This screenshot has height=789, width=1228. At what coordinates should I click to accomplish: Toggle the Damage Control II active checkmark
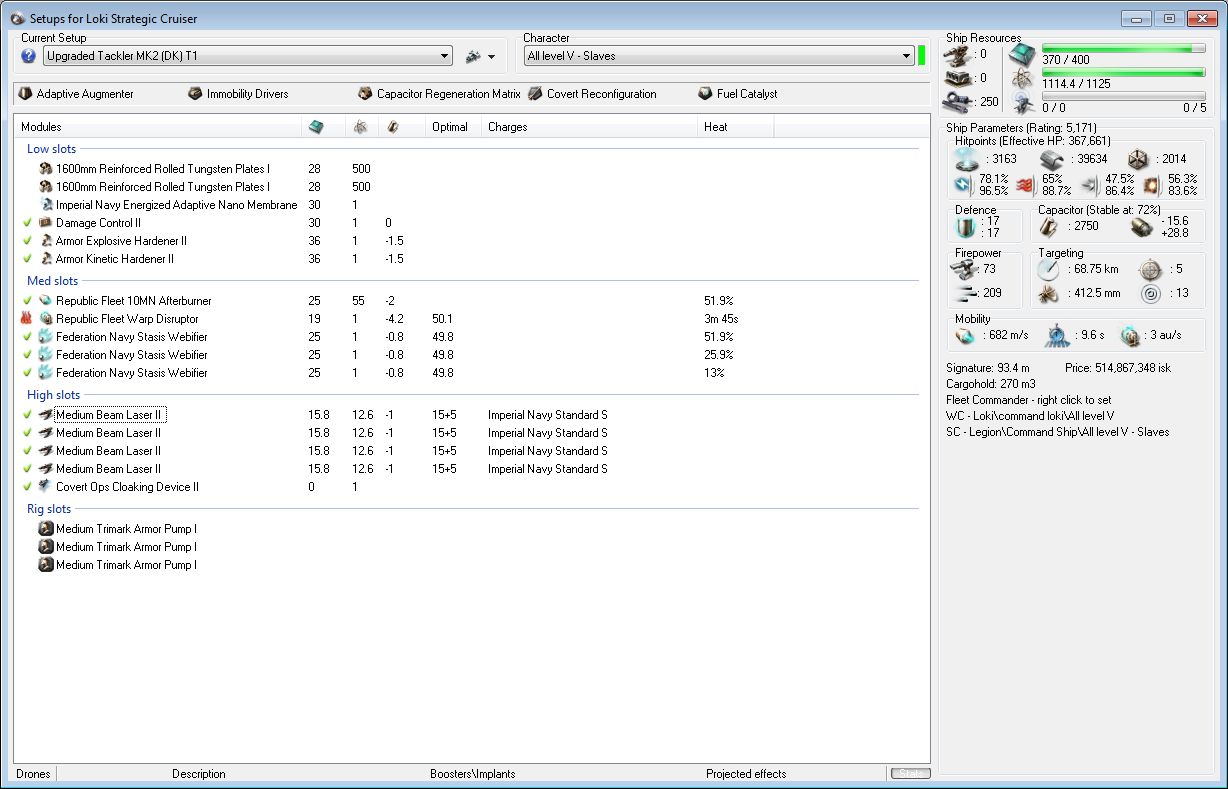pyautogui.click(x=27, y=223)
